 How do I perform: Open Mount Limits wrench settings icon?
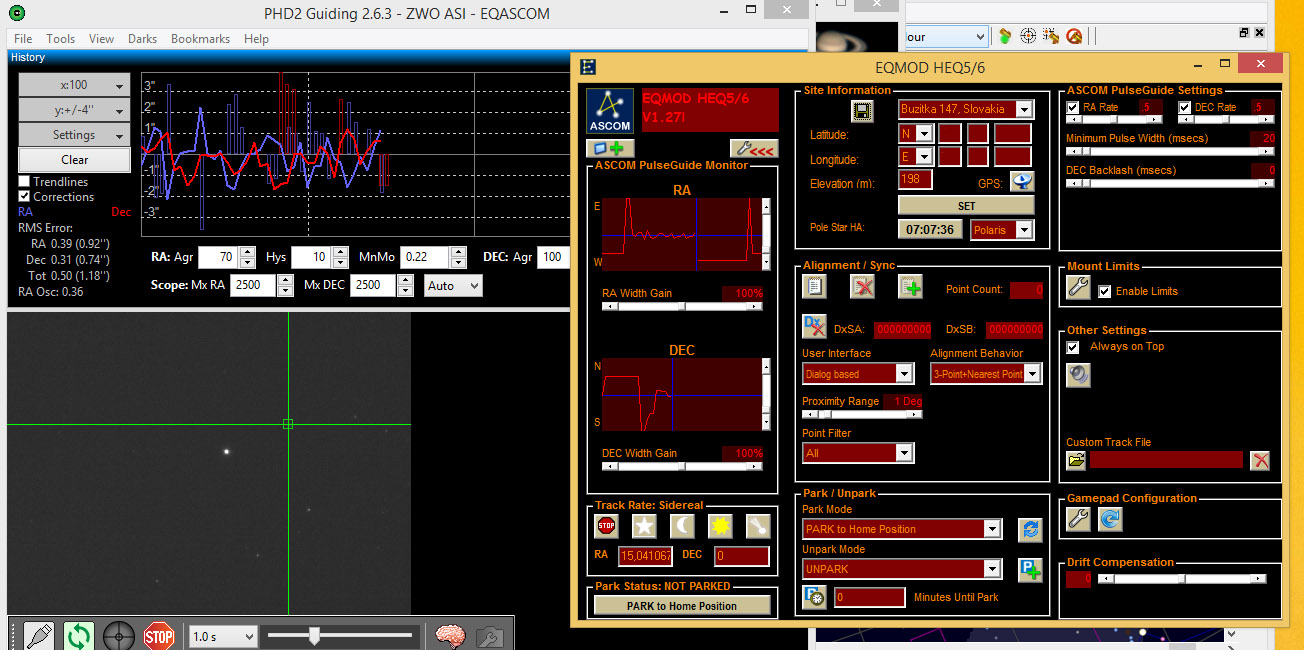tap(1078, 288)
